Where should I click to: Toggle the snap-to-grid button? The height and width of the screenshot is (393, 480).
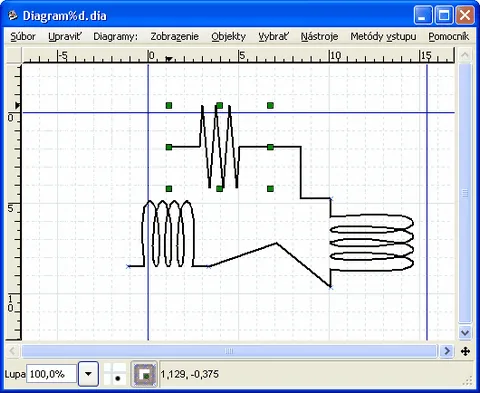pyautogui.click(x=115, y=374)
